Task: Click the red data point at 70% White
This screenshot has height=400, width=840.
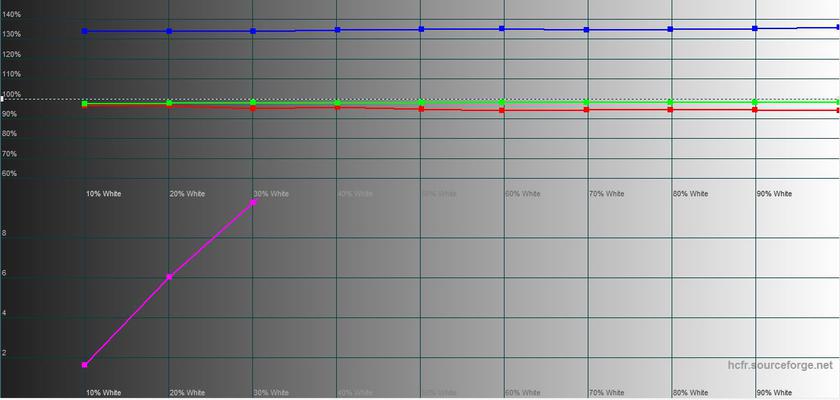Action: pos(586,109)
